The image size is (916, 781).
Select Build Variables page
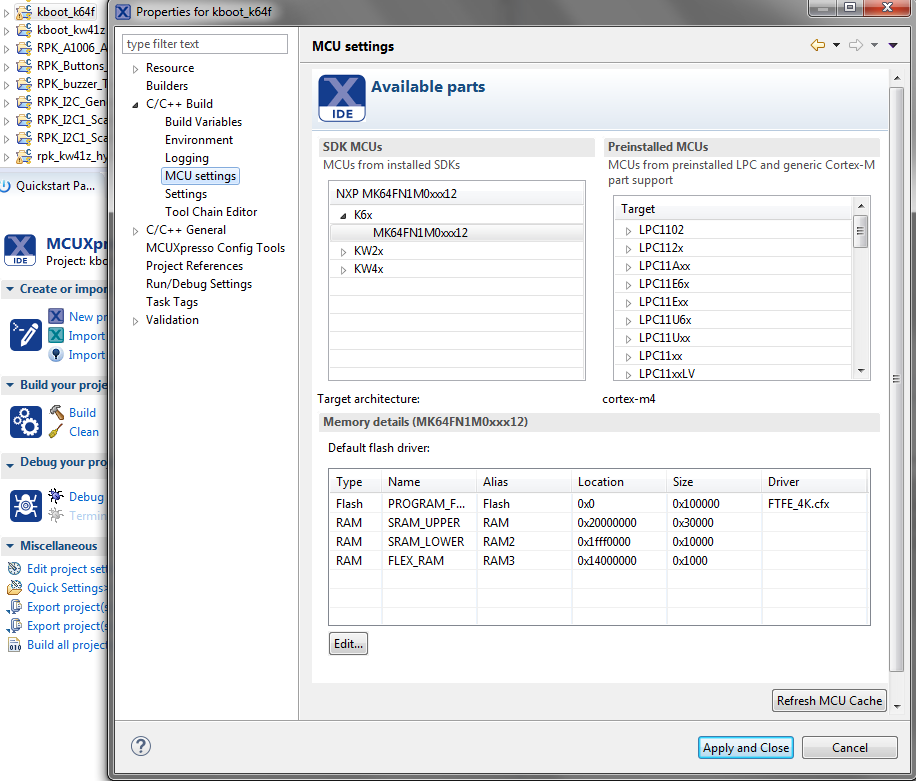coord(203,122)
